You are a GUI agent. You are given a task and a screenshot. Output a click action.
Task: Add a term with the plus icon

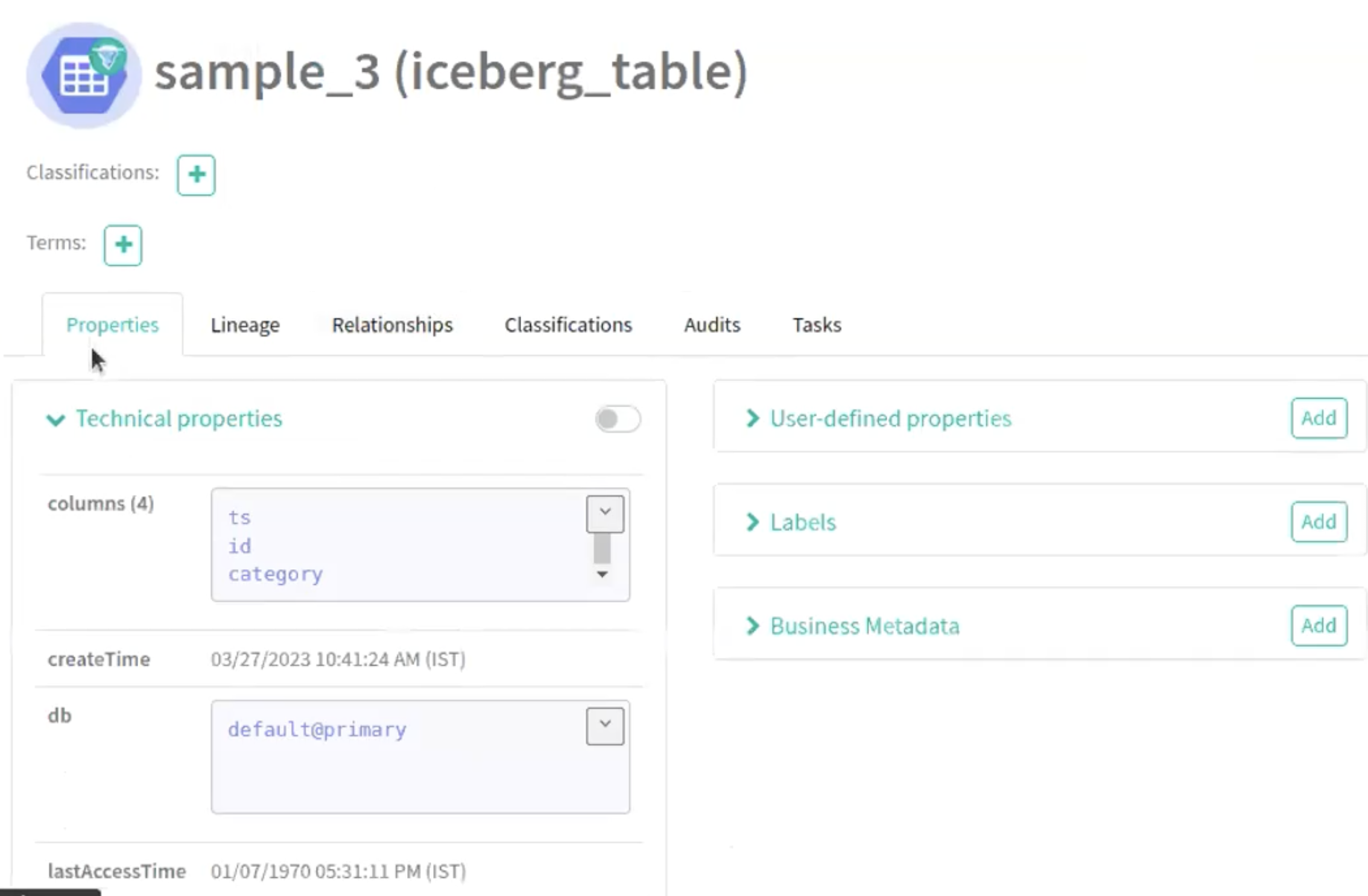123,245
